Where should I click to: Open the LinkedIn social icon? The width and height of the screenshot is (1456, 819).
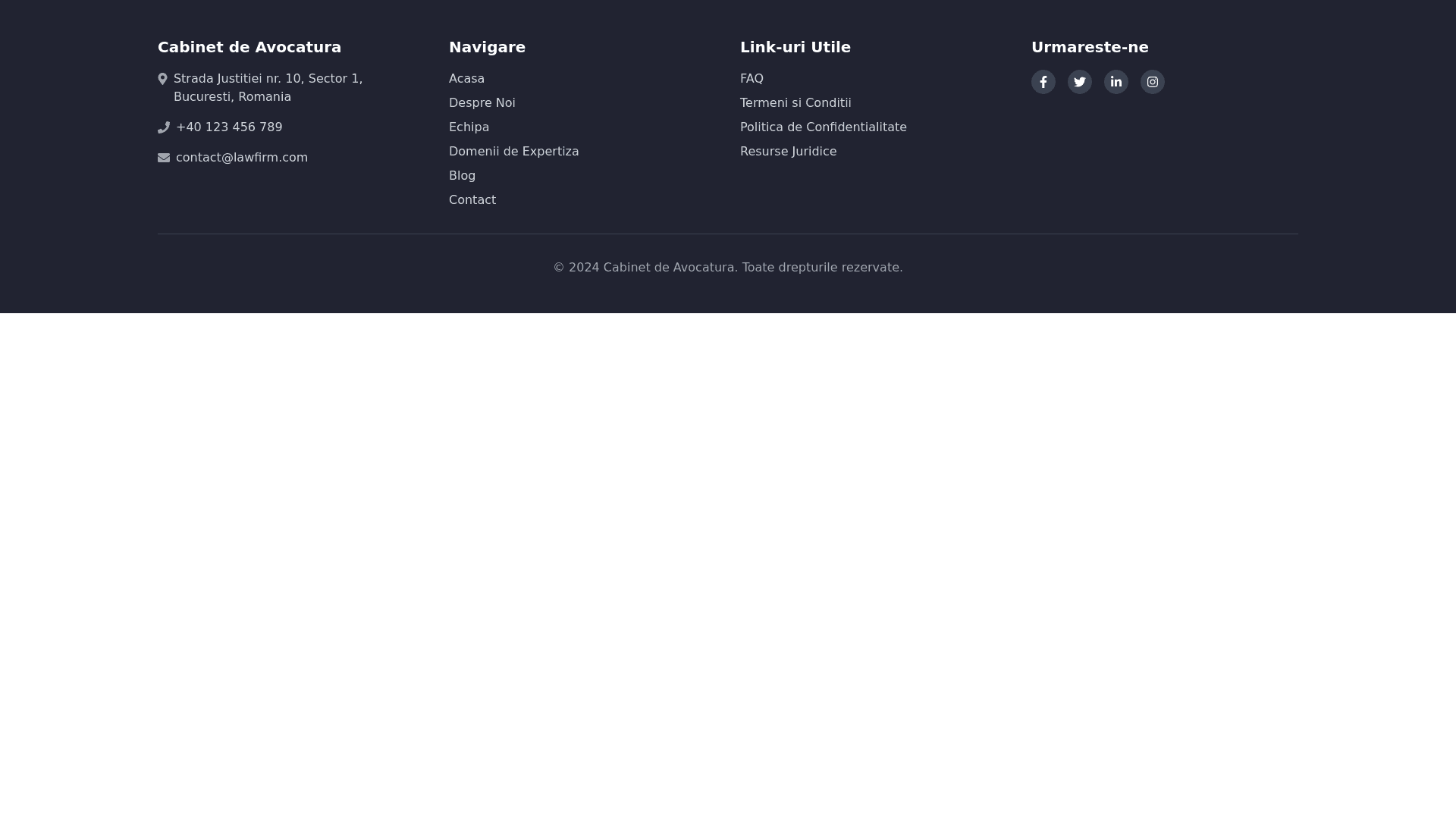click(1116, 82)
